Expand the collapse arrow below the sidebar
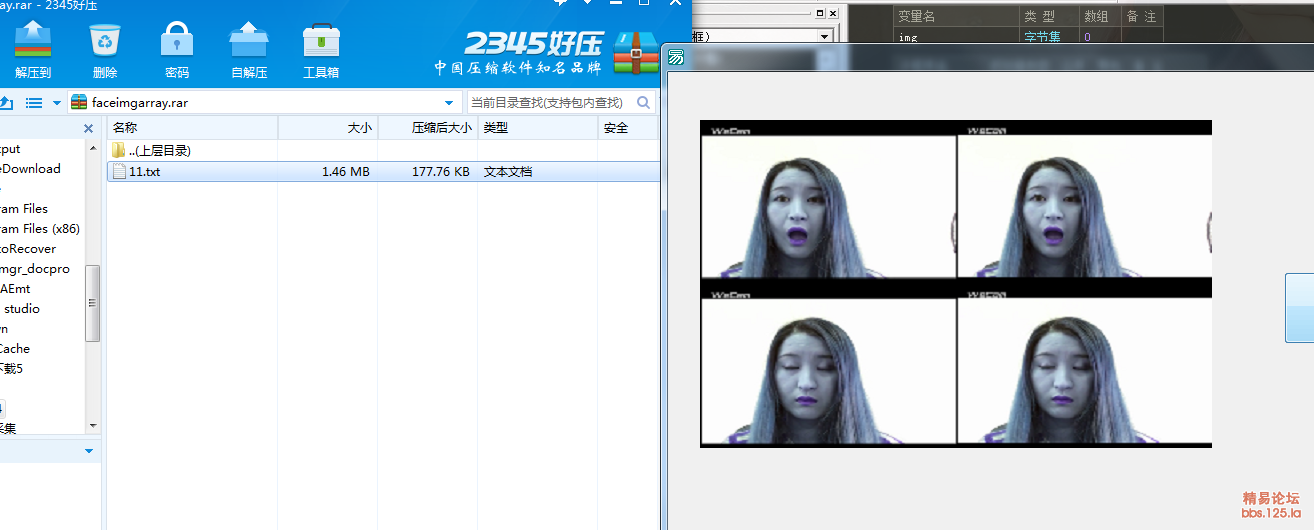The width and height of the screenshot is (1314, 530). coord(89,451)
